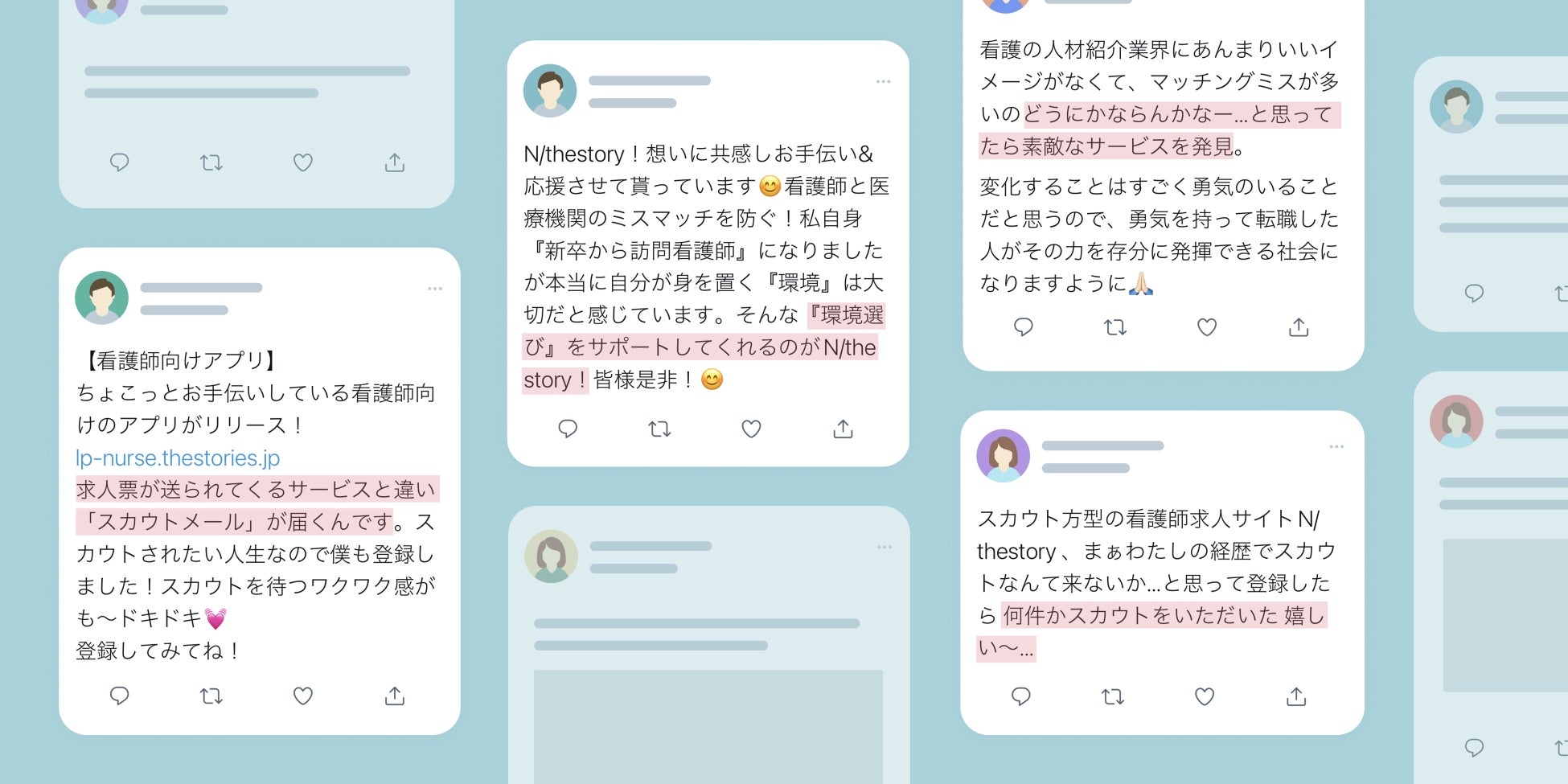The height and width of the screenshot is (784, 1568).
Task: Share the 看護の人材紹介業界 tweet
Action: (1299, 327)
